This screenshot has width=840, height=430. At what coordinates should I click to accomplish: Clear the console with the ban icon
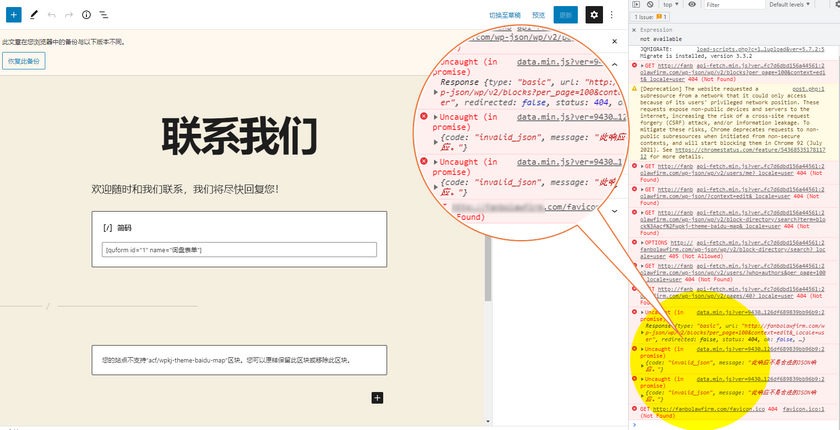650,4
